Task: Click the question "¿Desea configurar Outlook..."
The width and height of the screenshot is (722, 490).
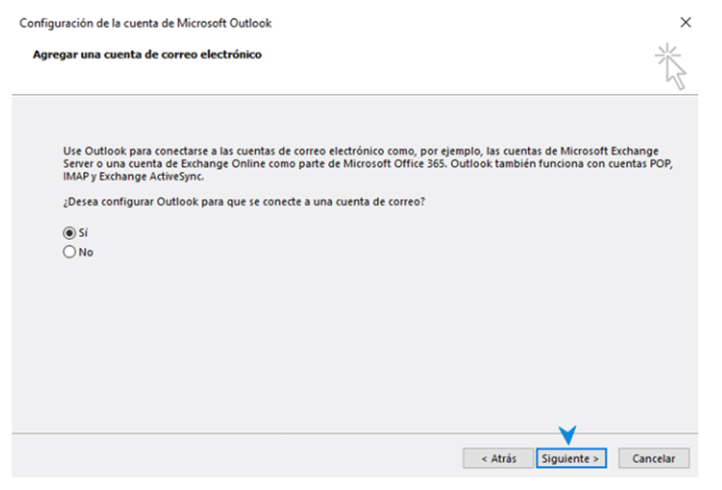Action: click(x=244, y=202)
